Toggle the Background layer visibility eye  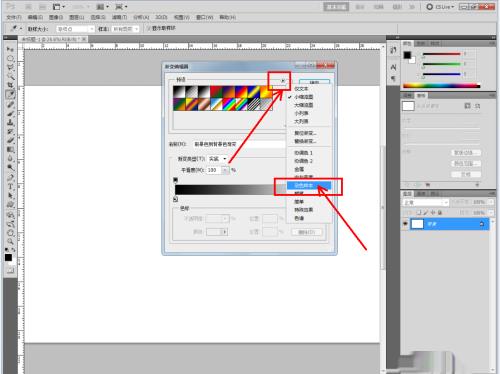click(405, 224)
